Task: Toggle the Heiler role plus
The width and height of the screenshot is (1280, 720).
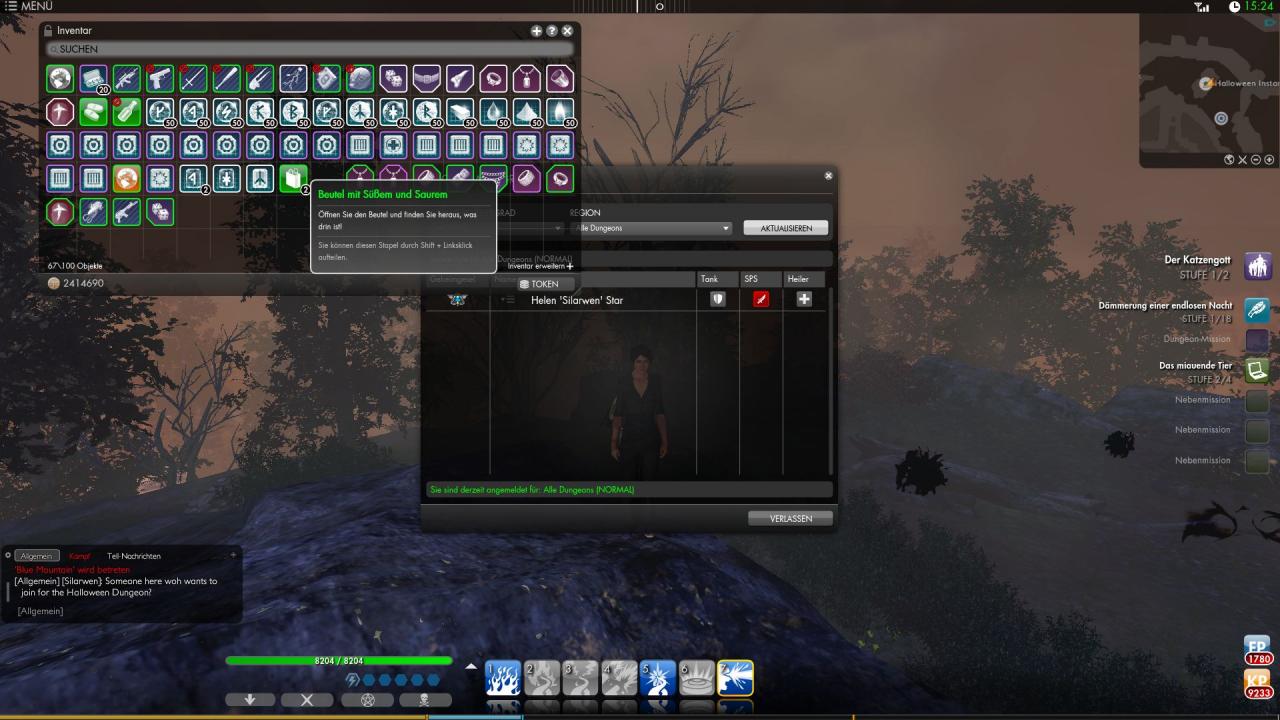Action: tap(804, 299)
